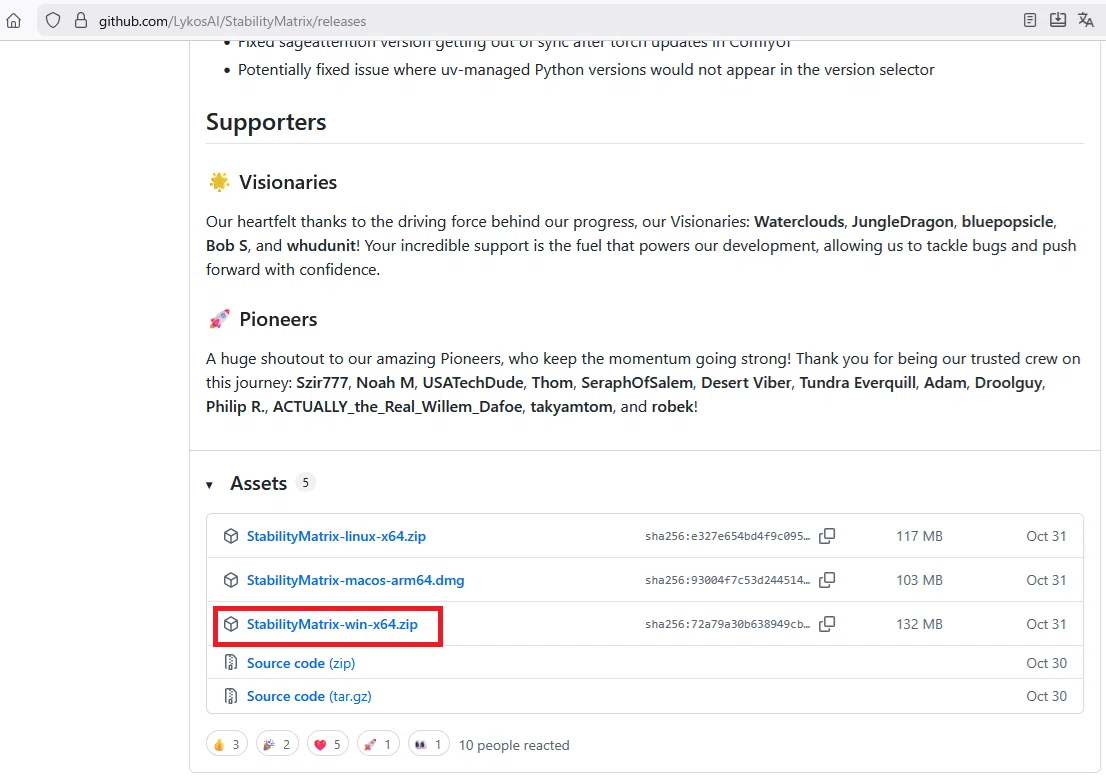1106x783 pixels.
Task: Click the name 'SeraphOfSalem'
Action: tap(637, 382)
